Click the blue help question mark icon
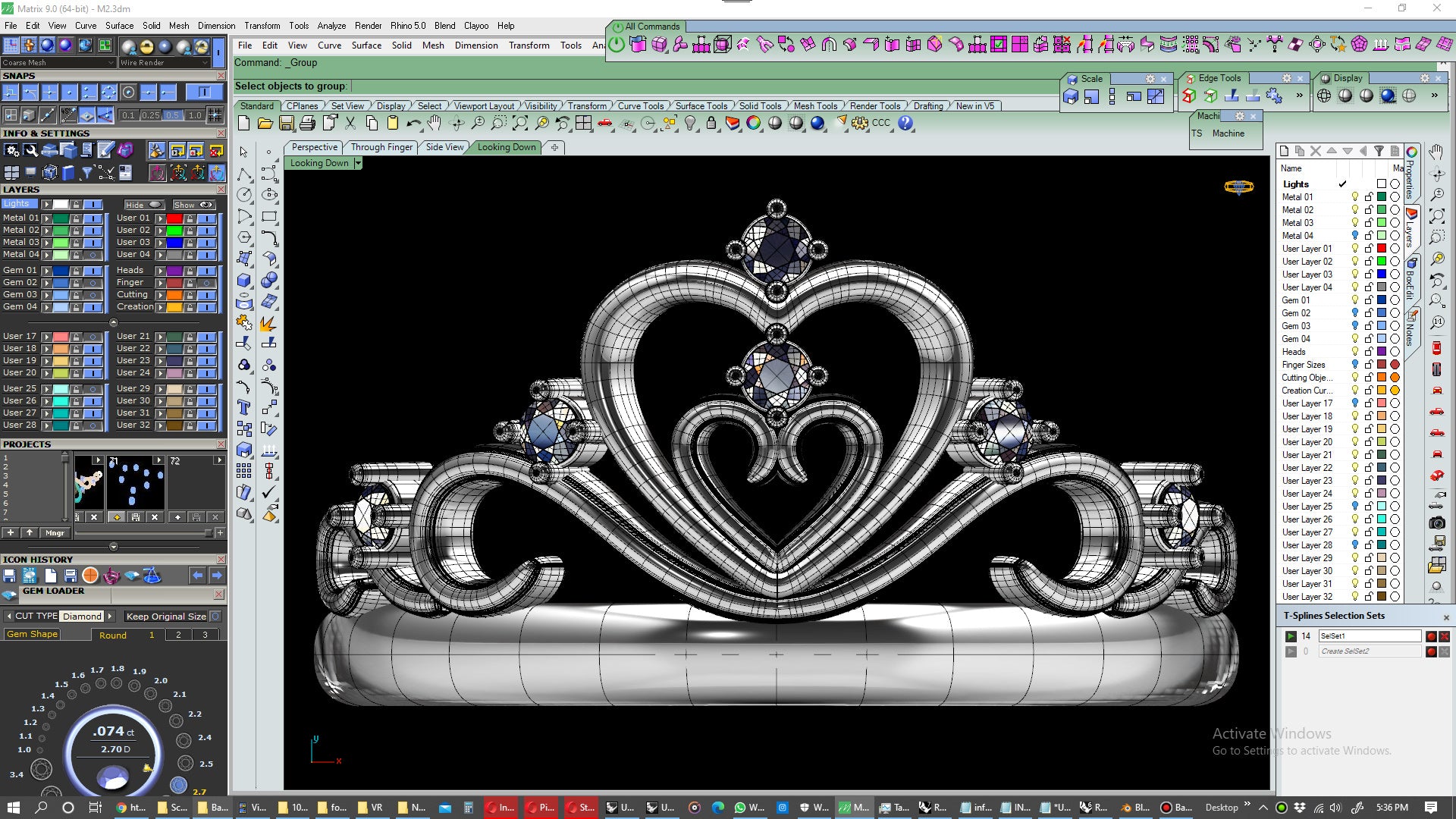The image size is (1456, 819). tap(905, 123)
